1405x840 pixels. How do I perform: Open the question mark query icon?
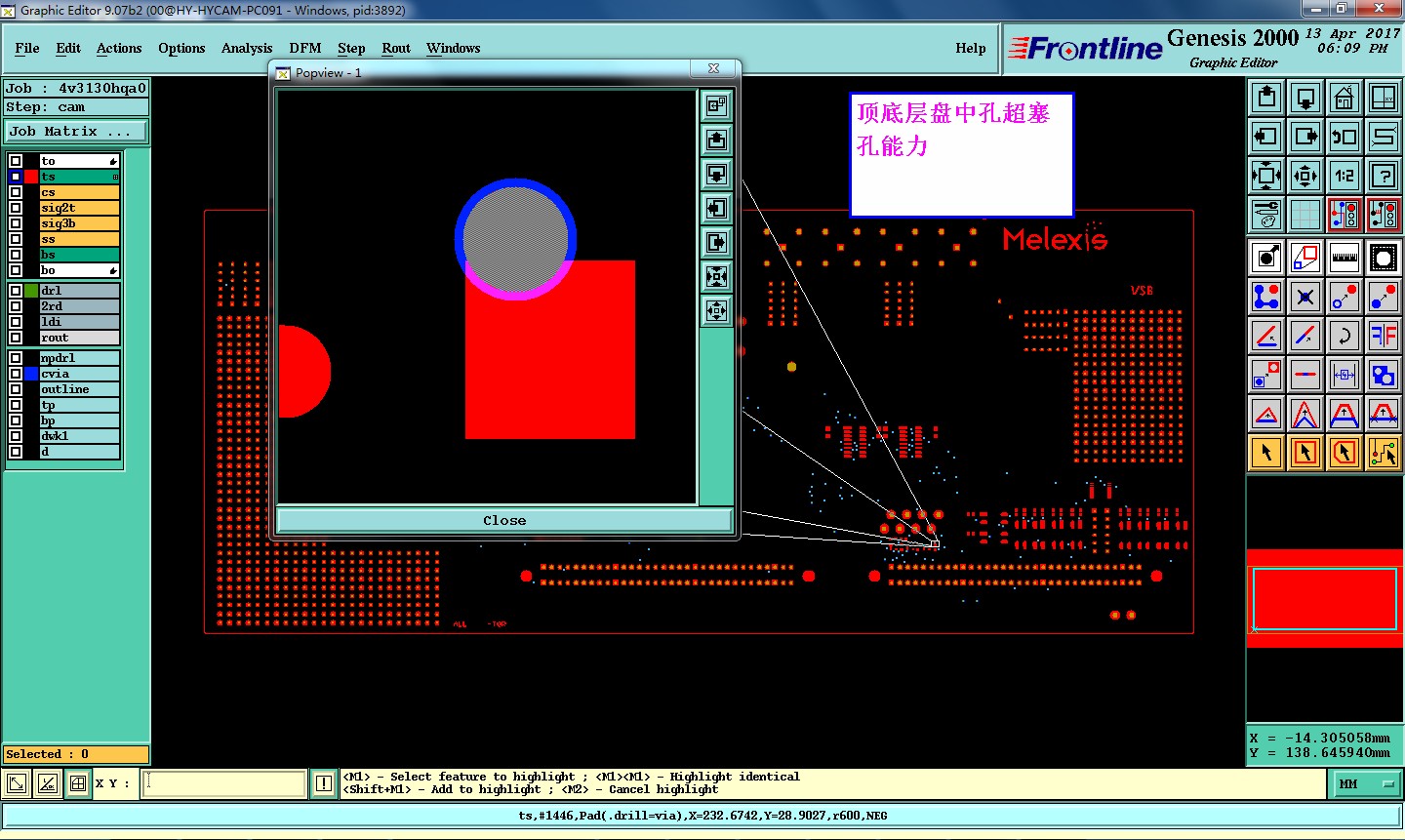click(1384, 176)
